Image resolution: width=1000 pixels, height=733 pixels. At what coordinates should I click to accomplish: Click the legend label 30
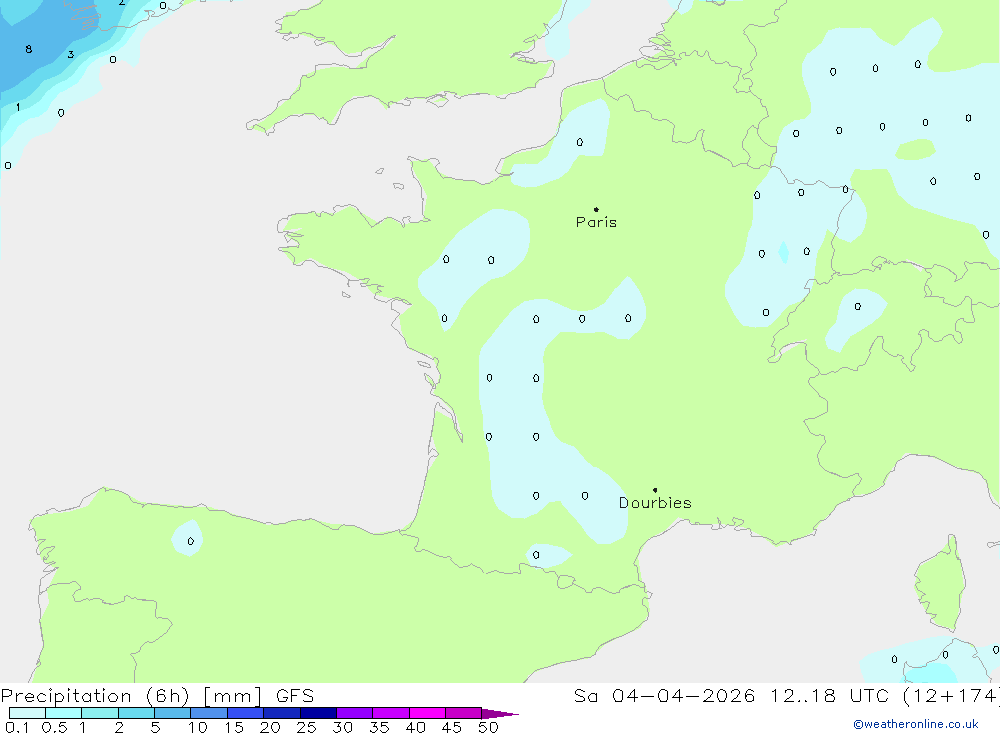point(343,727)
